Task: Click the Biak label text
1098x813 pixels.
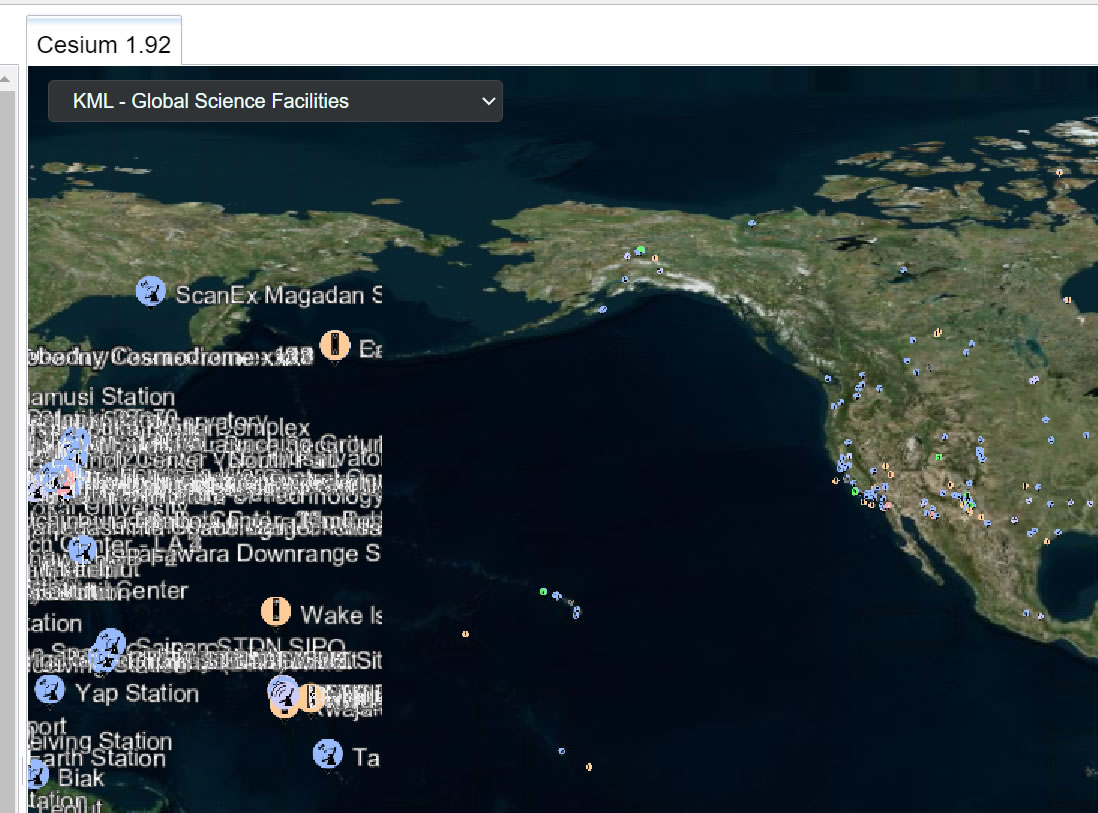Action: [x=81, y=778]
